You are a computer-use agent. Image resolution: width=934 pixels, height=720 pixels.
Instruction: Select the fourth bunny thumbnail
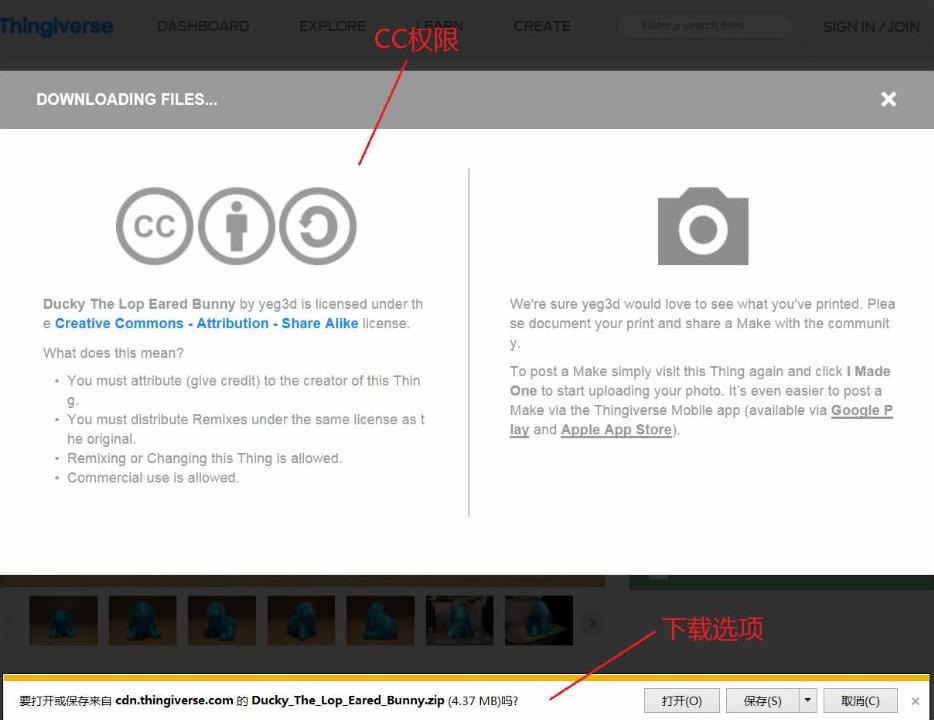pos(301,621)
